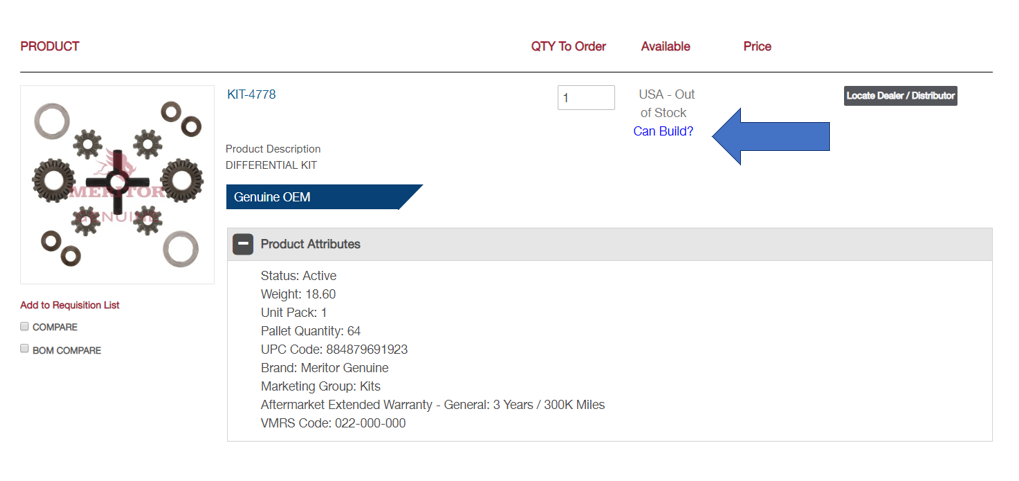
Task: Open the differential kit product thumbnail
Action: [117, 185]
